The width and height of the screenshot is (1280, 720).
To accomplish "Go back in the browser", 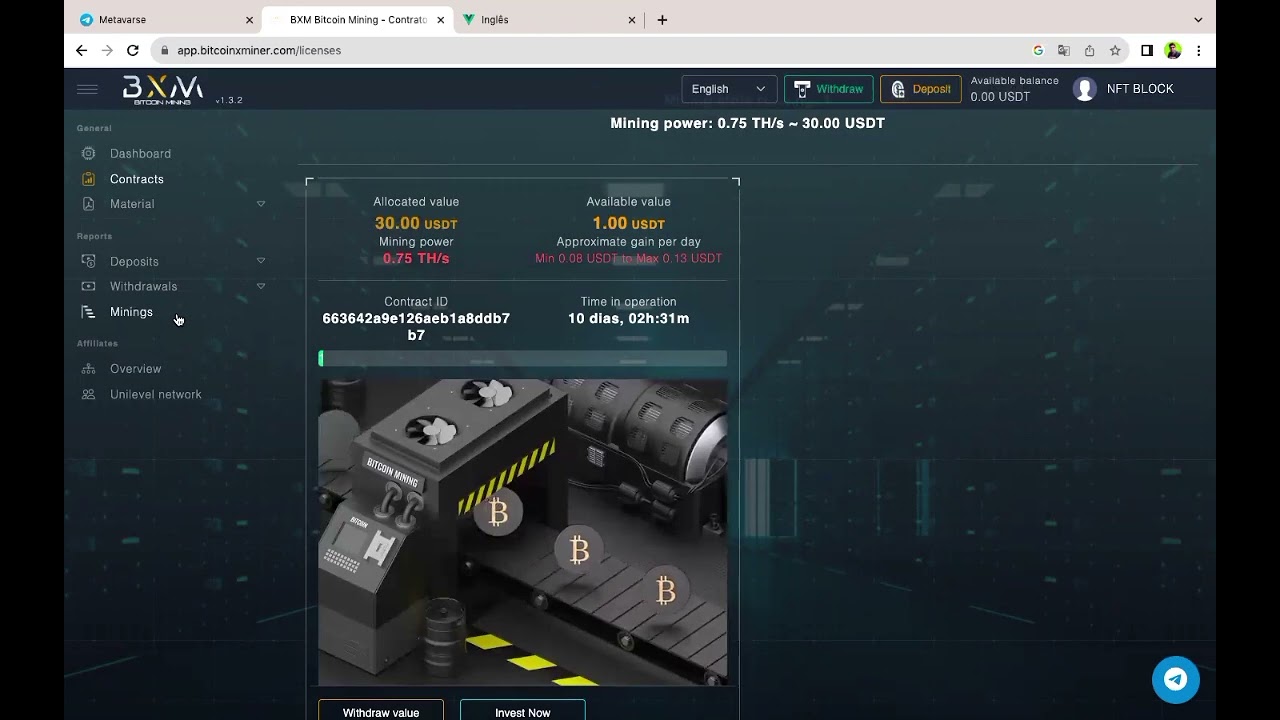I will [82, 50].
